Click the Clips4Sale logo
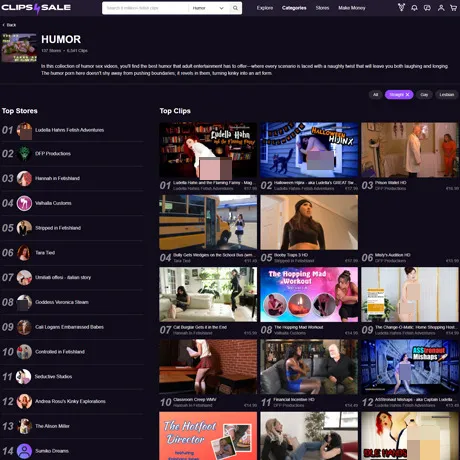 (36, 8)
